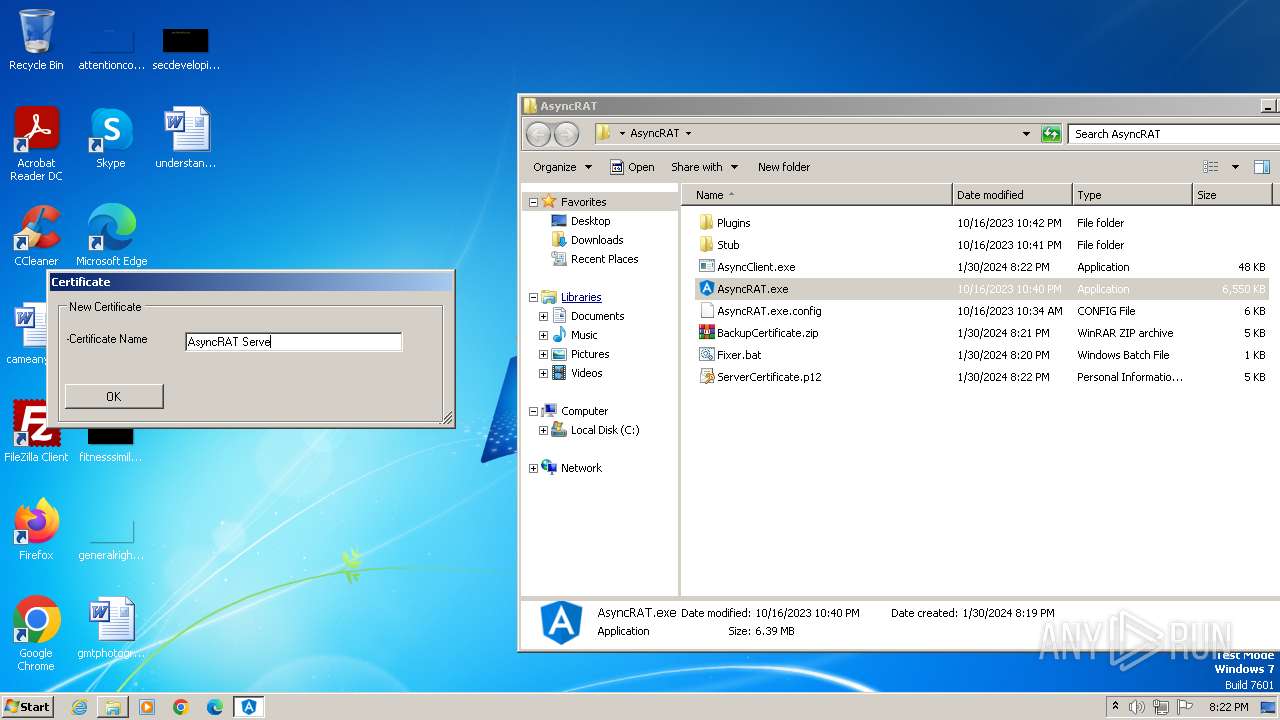Click the volume speaker tray icon
Viewport: 1280px width, 720px height.
click(x=1137, y=707)
